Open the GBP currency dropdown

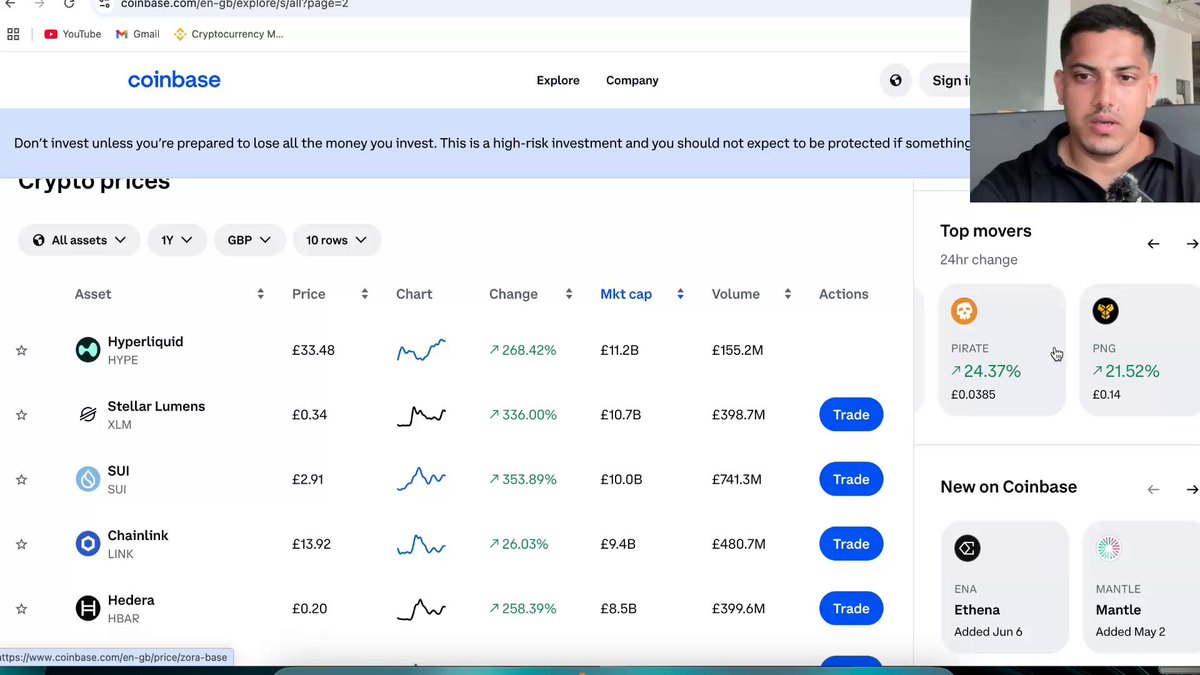pos(249,240)
